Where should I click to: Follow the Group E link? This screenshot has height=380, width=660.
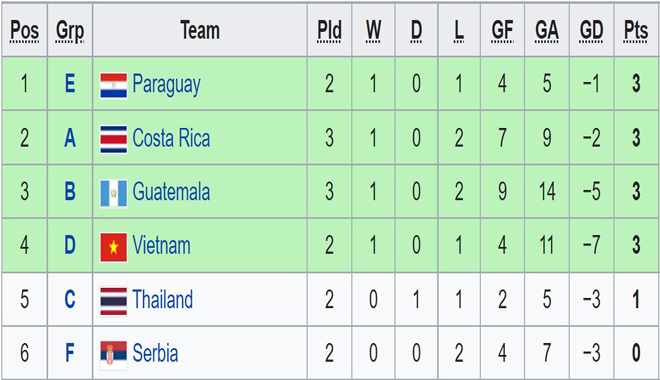point(70,83)
